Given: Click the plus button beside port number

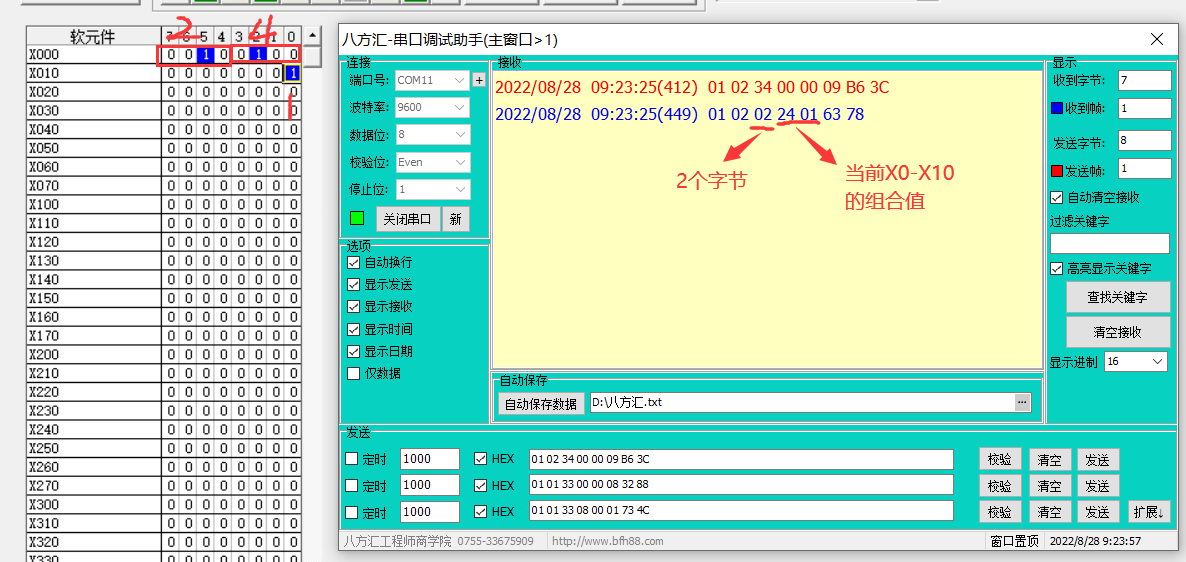Looking at the screenshot, I should click(x=479, y=80).
